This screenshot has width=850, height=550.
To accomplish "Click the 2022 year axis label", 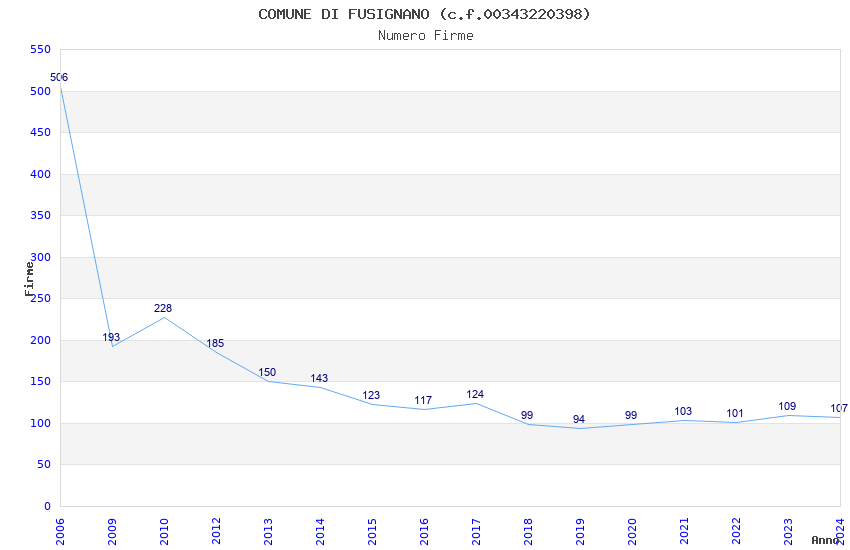I will pos(737,532).
